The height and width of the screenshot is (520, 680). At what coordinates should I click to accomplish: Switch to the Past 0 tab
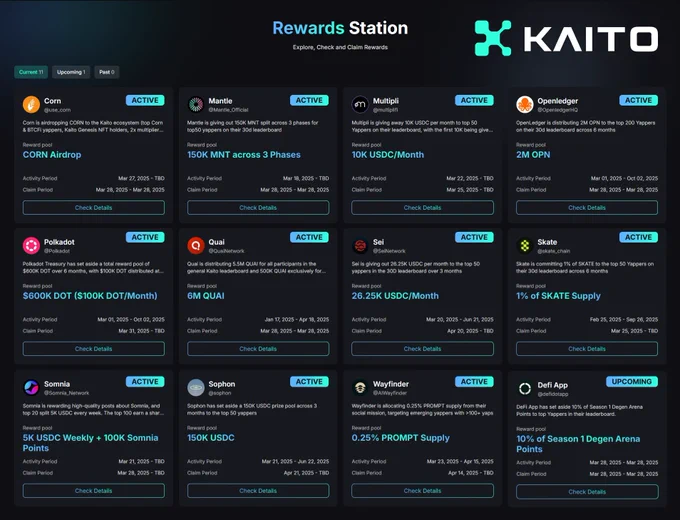pyautogui.click(x=107, y=72)
